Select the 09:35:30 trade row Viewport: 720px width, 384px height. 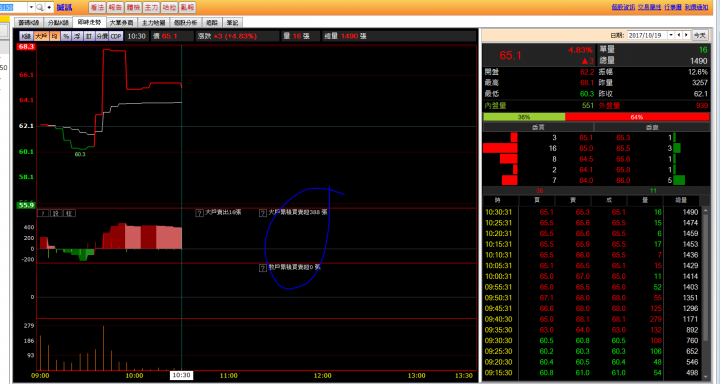pos(592,330)
